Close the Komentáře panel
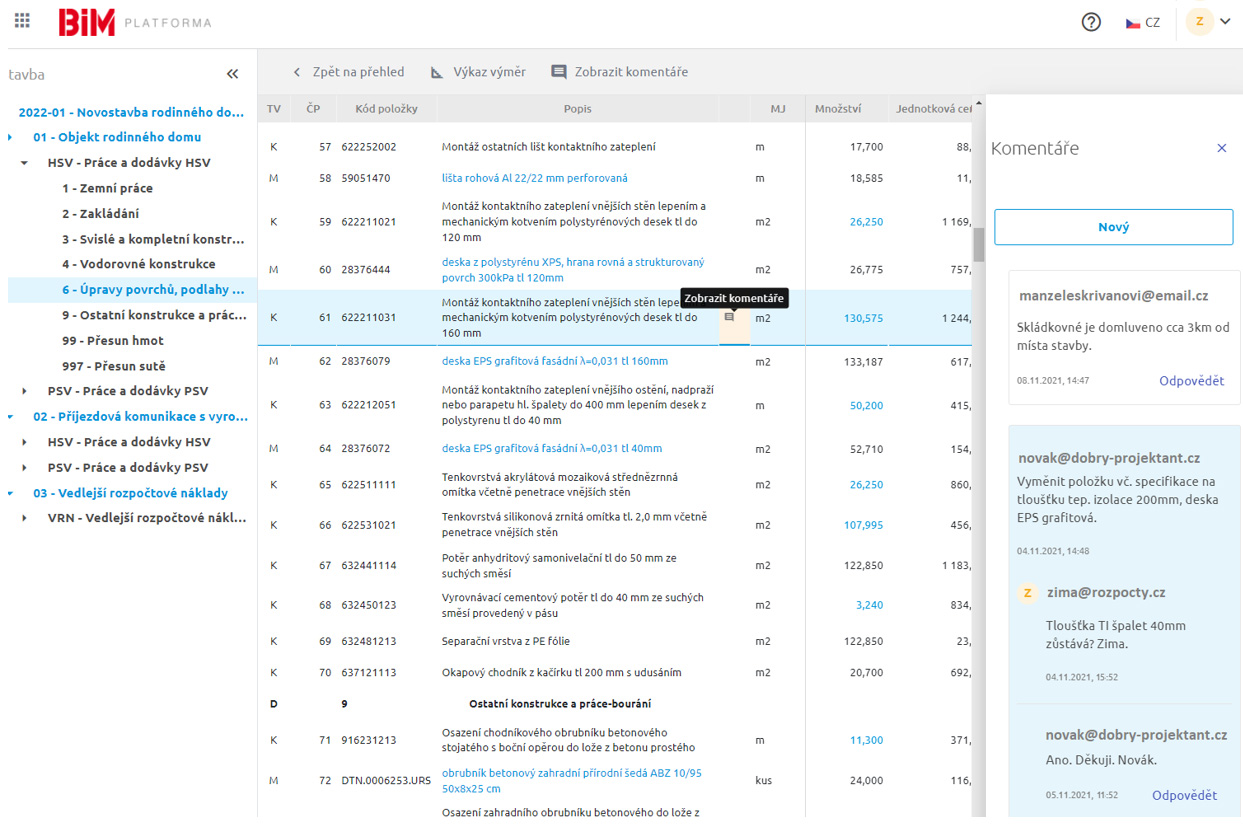Image resolution: width=1243 pixels, height=833 pixels. point(1221,148)
